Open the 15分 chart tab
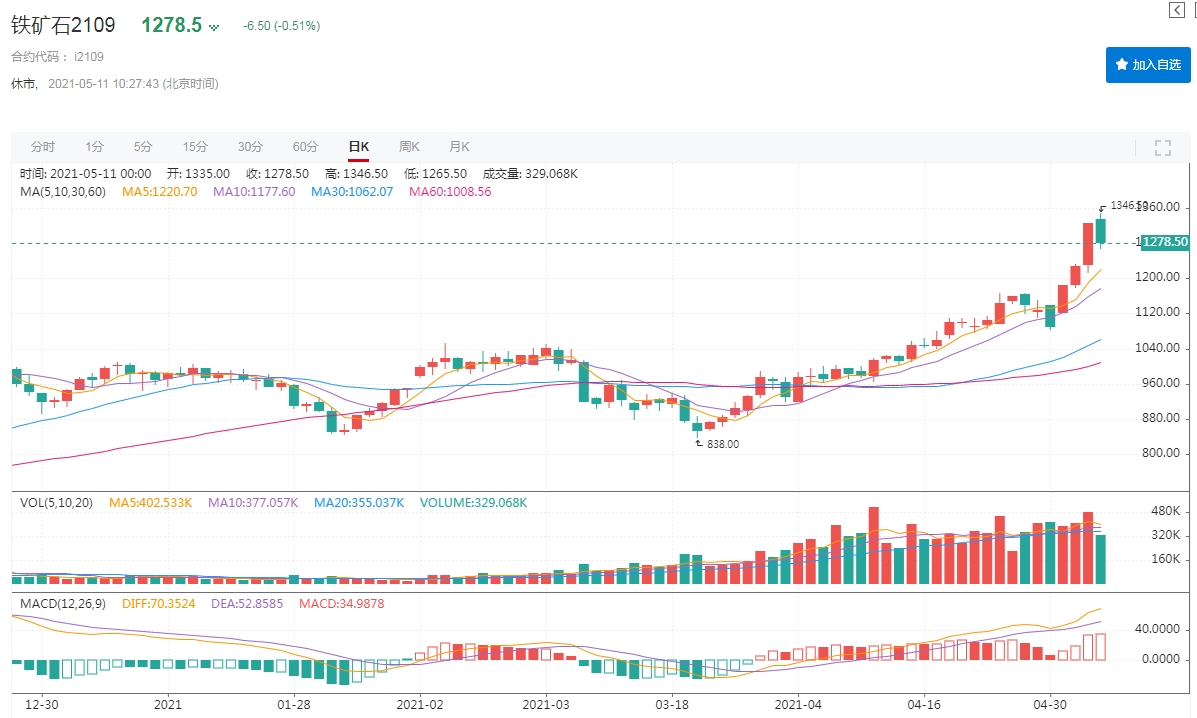Image resolution: width=1197 pixels, height=718 pixels. tap(195, 147)
